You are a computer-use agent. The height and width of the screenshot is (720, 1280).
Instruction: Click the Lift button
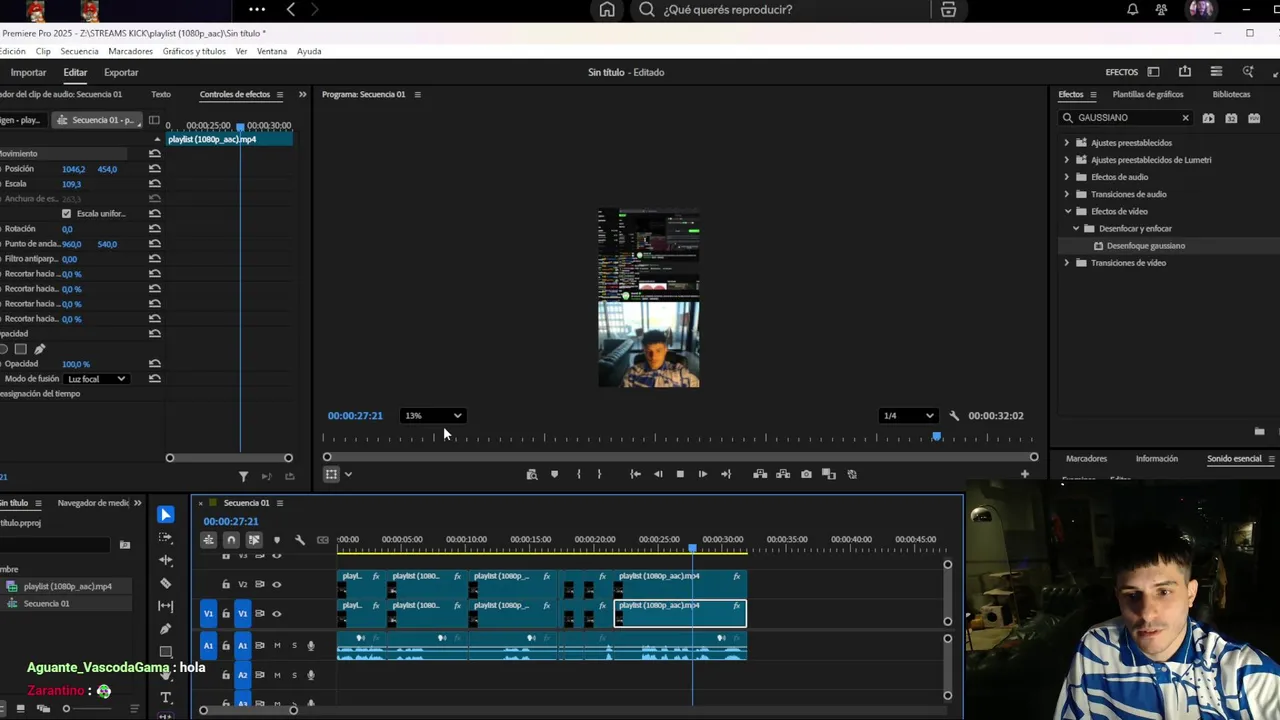[x=760, y=474]
